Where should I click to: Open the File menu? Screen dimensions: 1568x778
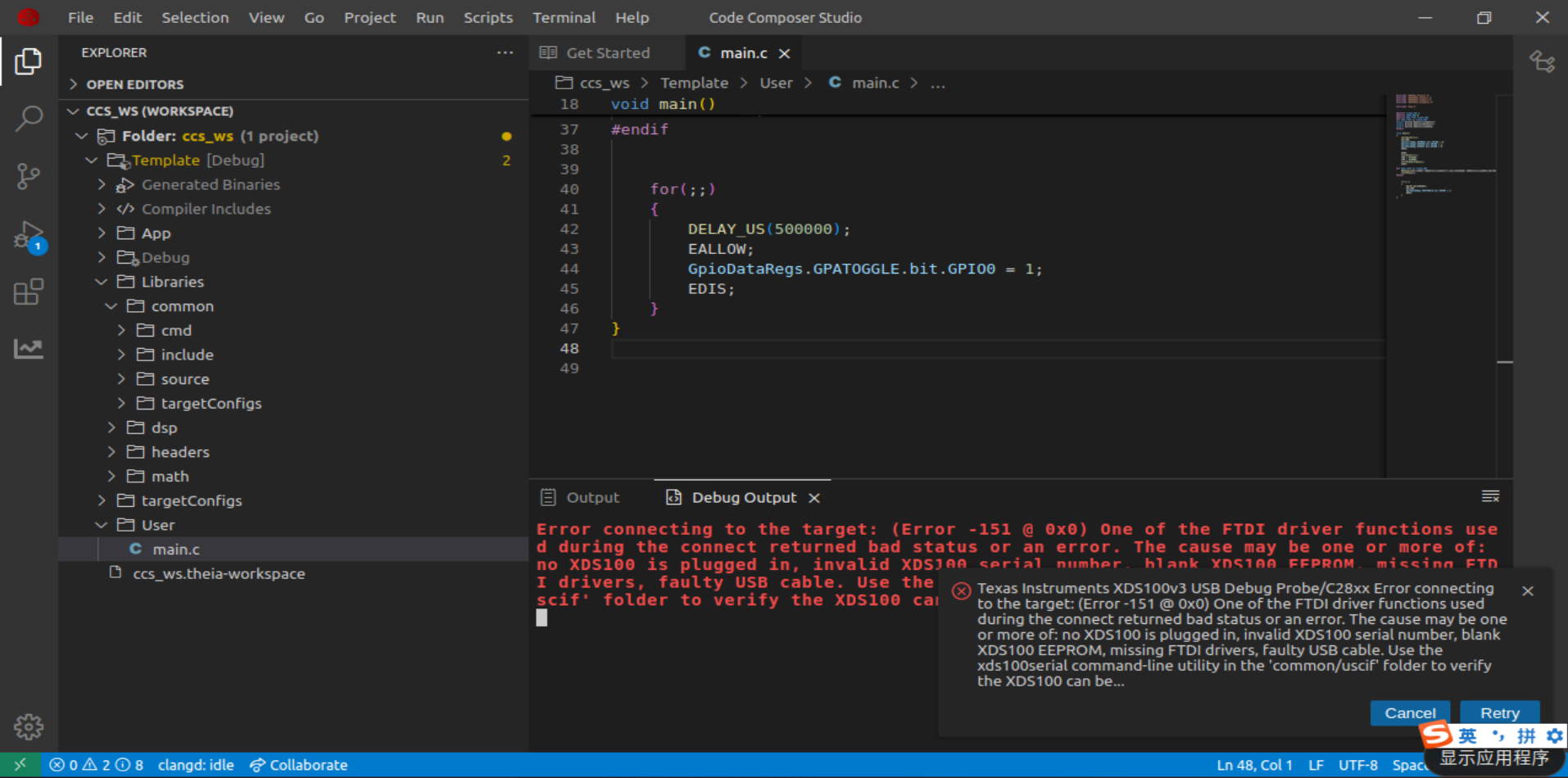(x=80, y=17)
